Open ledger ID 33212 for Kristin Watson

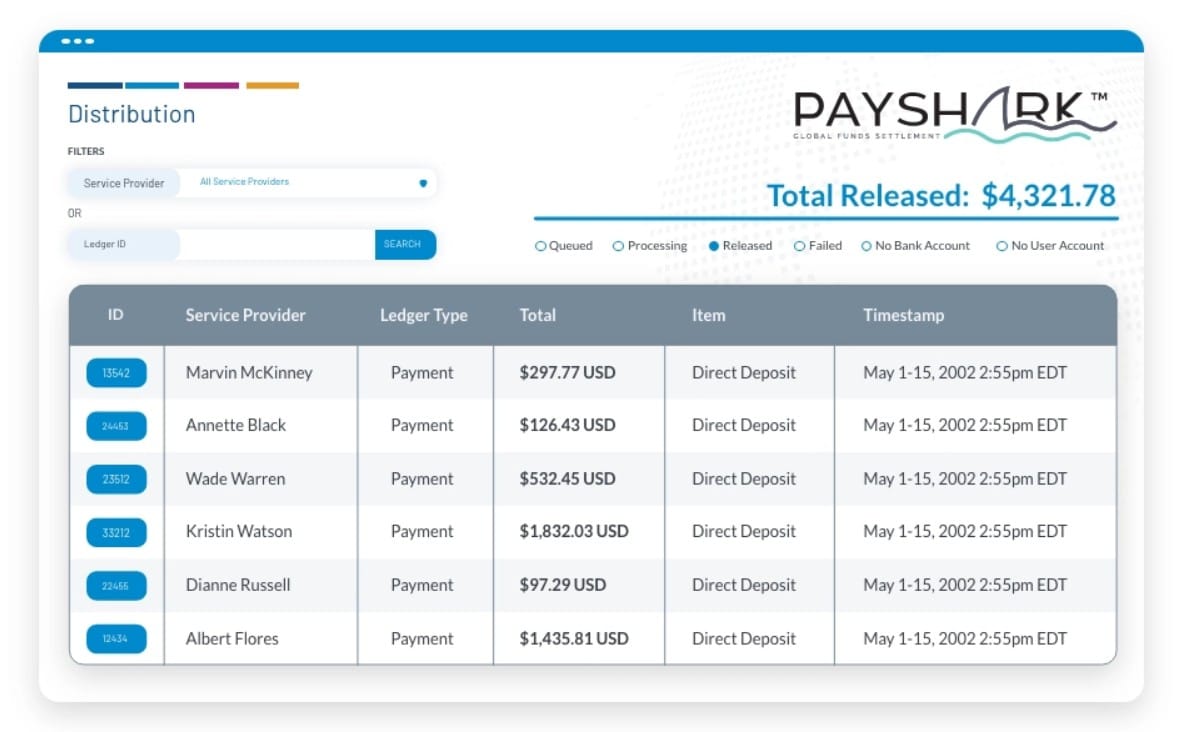[117, 532]
